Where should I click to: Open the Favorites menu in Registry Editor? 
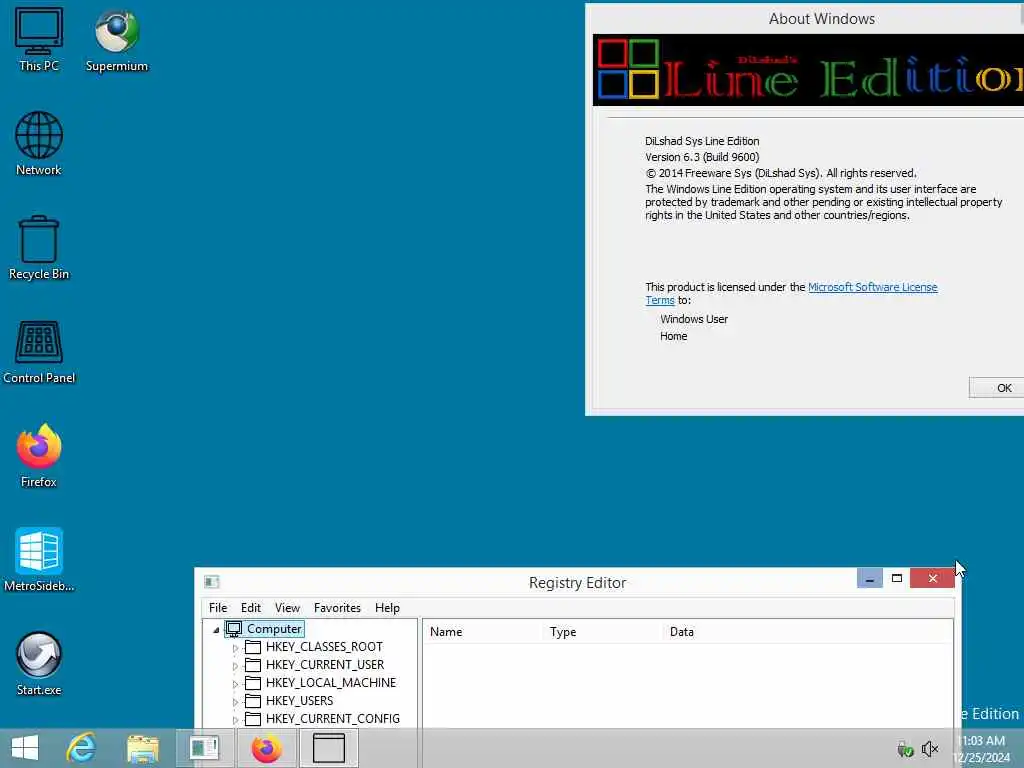pos(337,608)
